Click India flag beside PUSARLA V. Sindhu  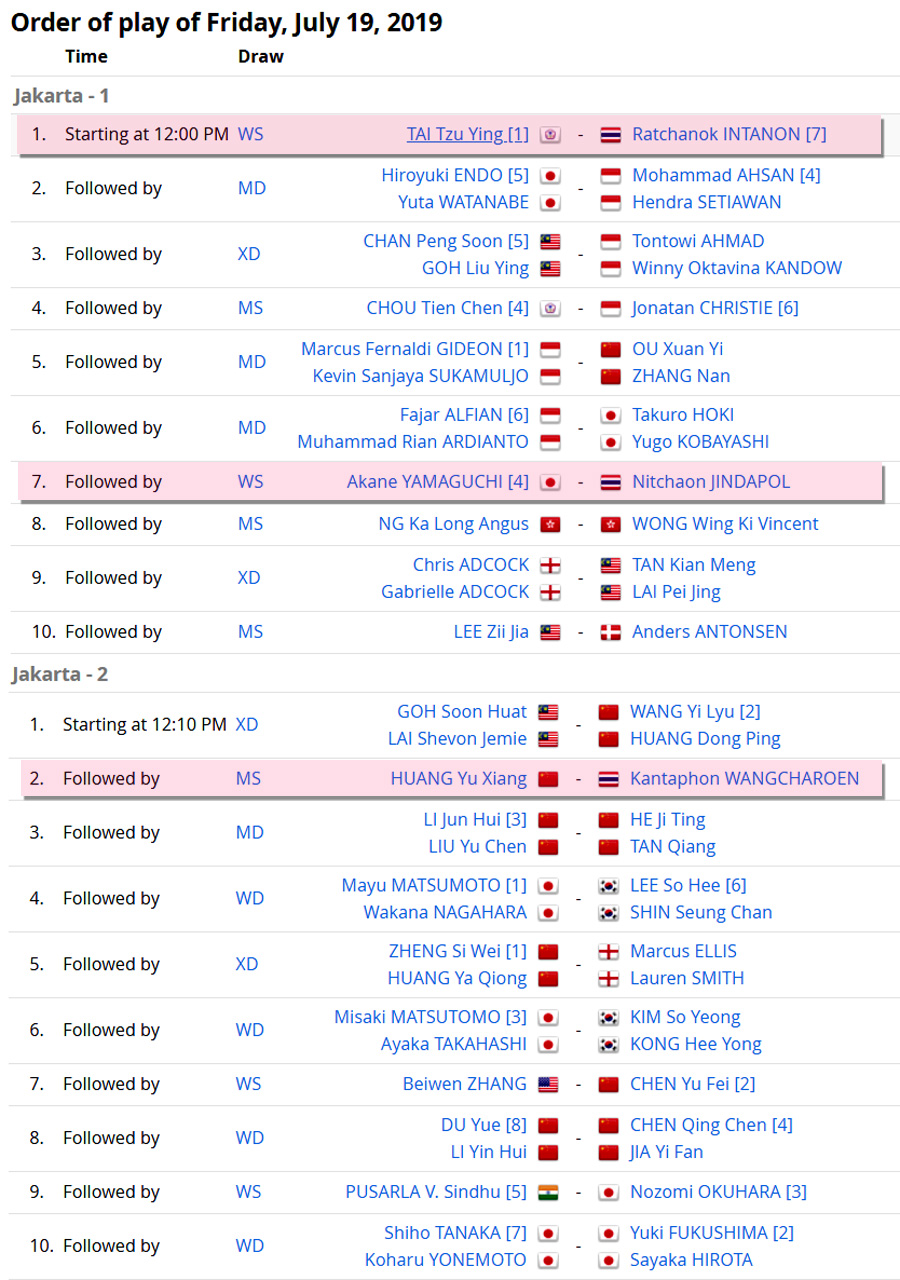[547, 1192]
